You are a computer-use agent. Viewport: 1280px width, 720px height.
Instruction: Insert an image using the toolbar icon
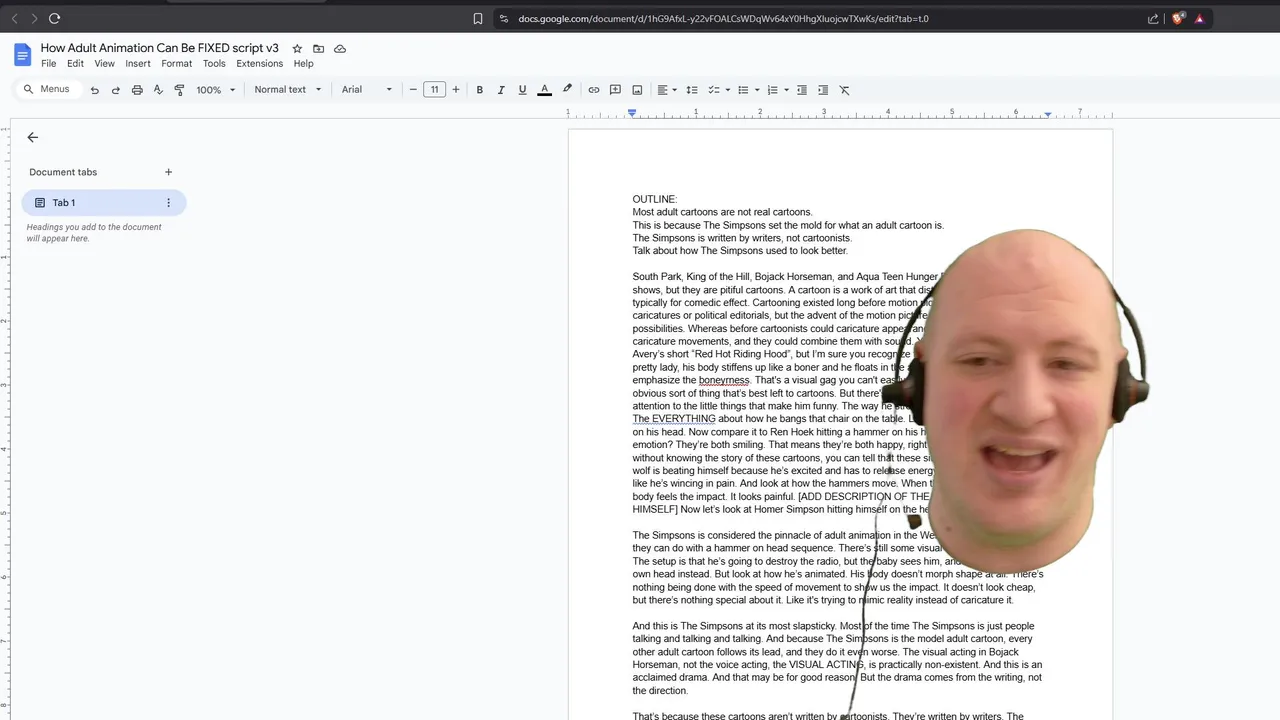637,90
